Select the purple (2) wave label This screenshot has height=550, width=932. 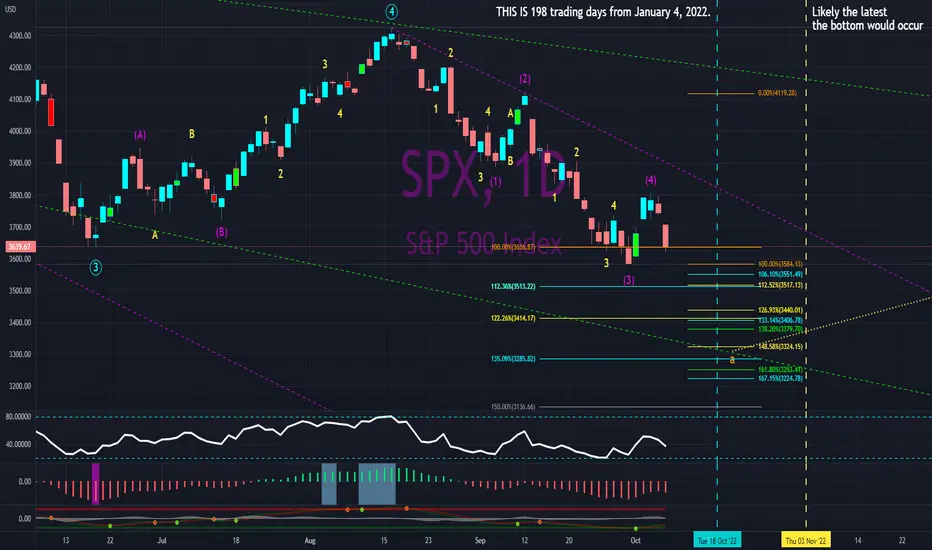click(524, 78)
